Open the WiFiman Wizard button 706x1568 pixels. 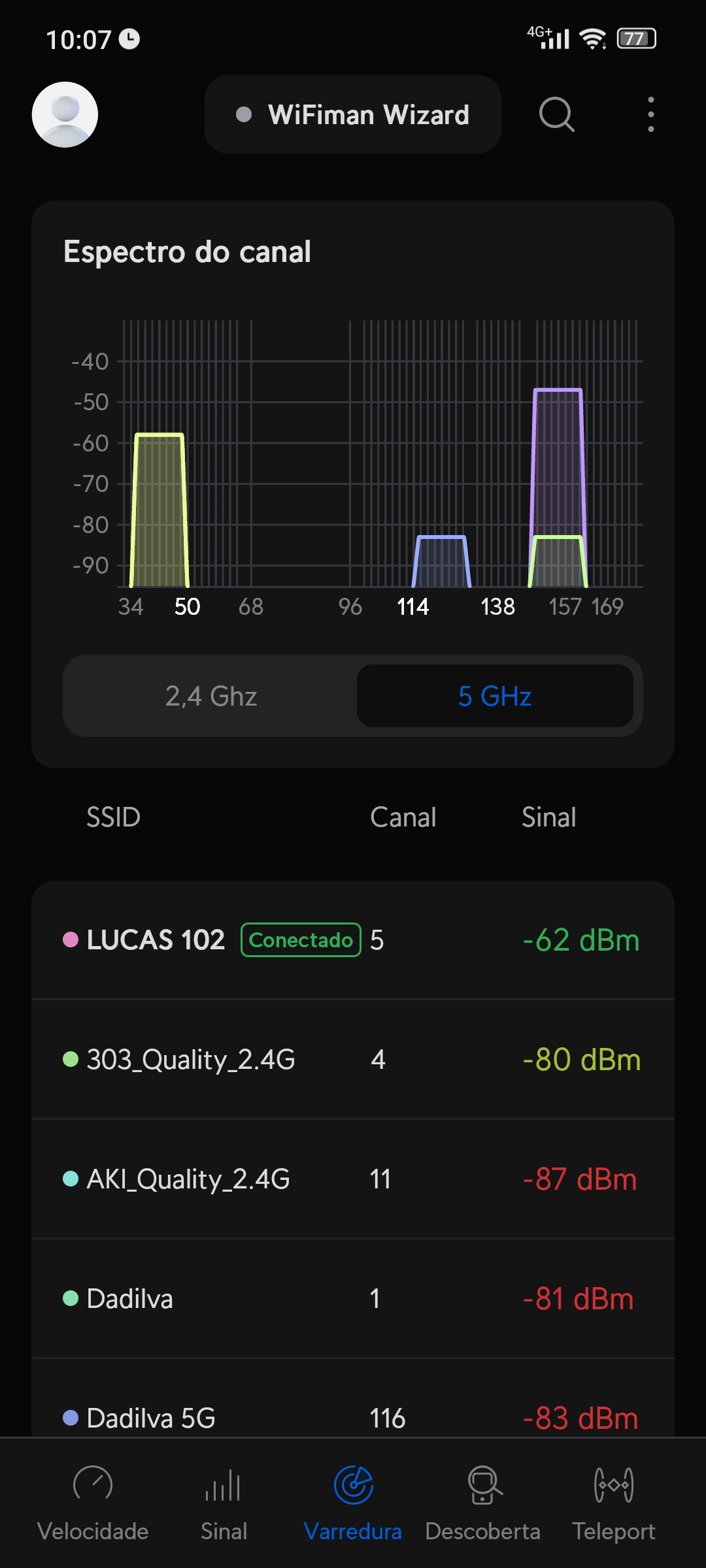click(x=353, y=114)
